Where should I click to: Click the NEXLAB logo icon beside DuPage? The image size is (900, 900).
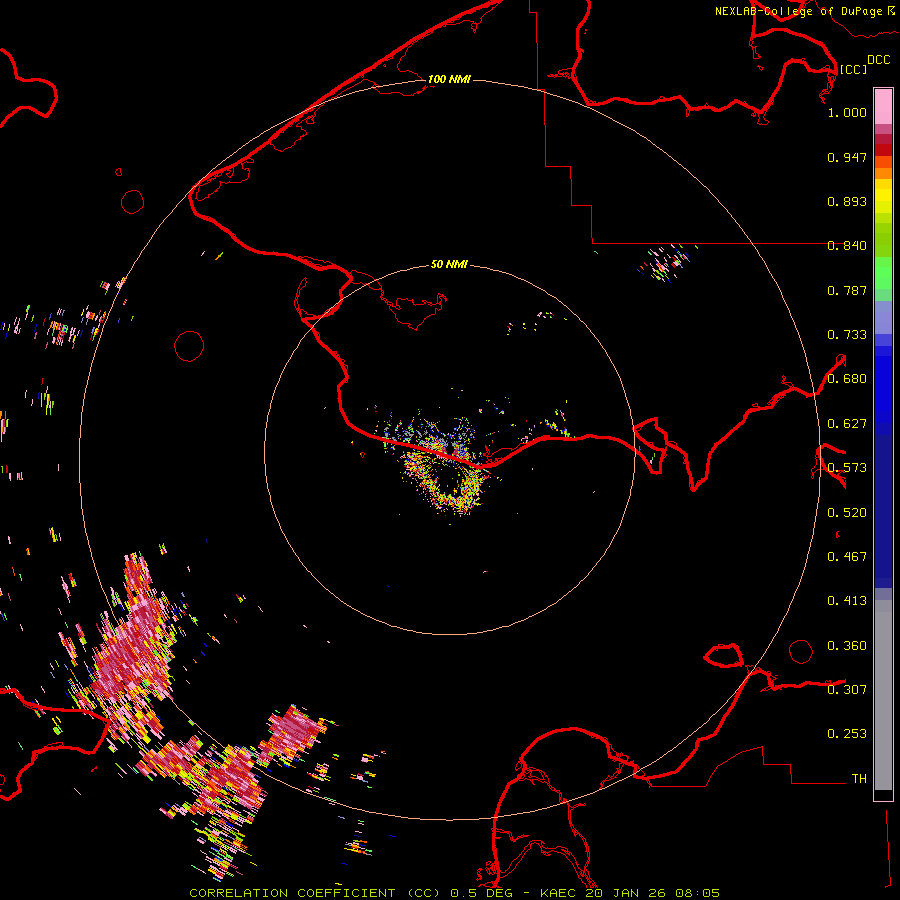tap(891, 10)
